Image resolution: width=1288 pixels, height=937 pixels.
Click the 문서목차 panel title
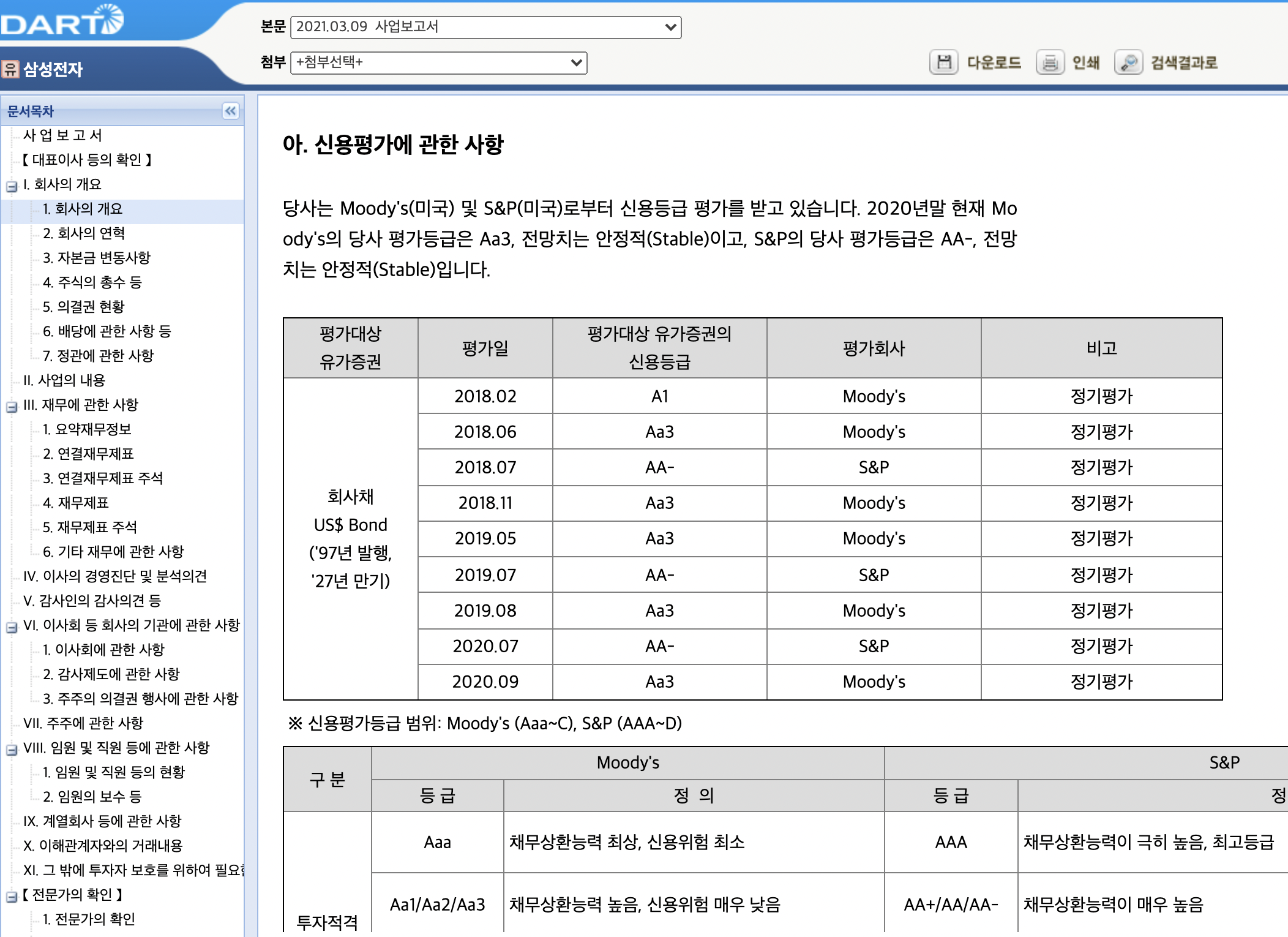31,111
